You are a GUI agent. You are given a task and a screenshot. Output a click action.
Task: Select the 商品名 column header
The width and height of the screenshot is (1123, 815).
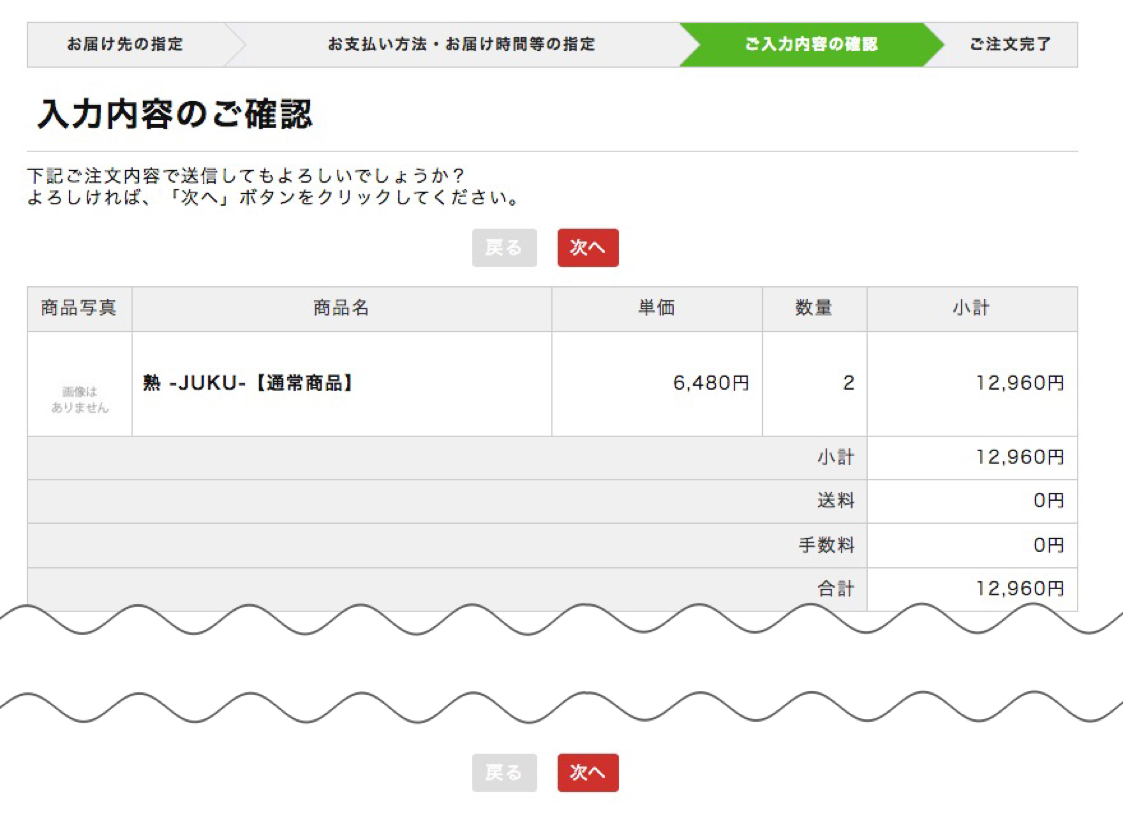click(340, 308)
